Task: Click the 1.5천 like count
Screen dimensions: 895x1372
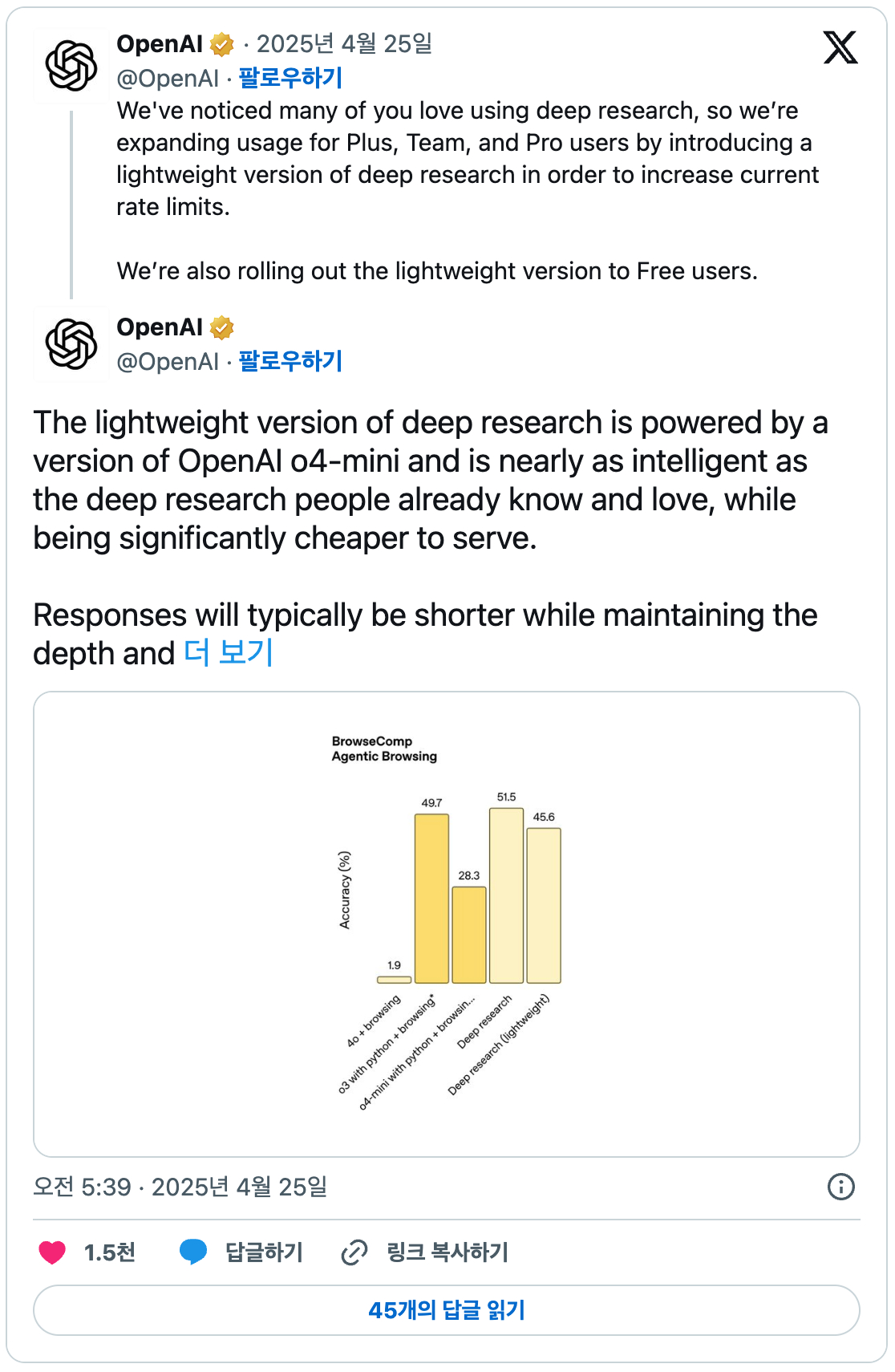Action: point(110,1252)
